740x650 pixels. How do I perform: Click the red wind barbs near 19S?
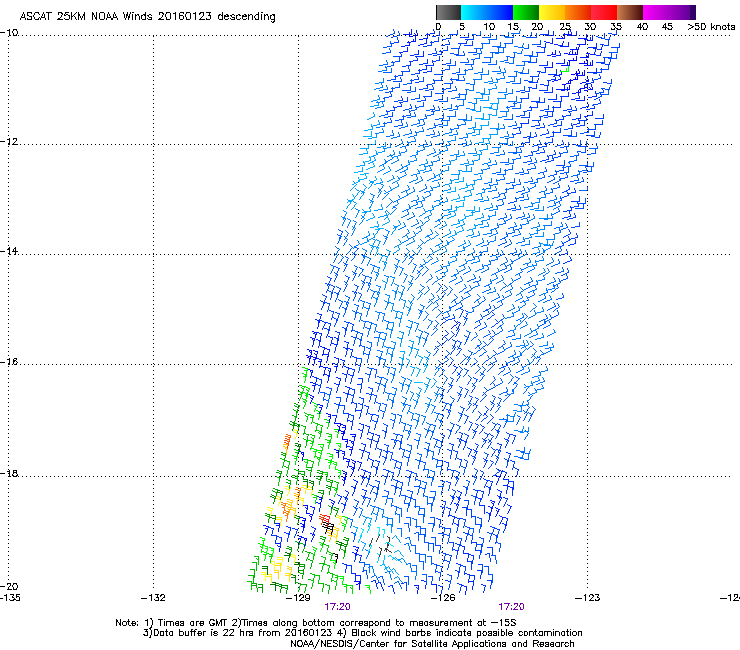325,519
